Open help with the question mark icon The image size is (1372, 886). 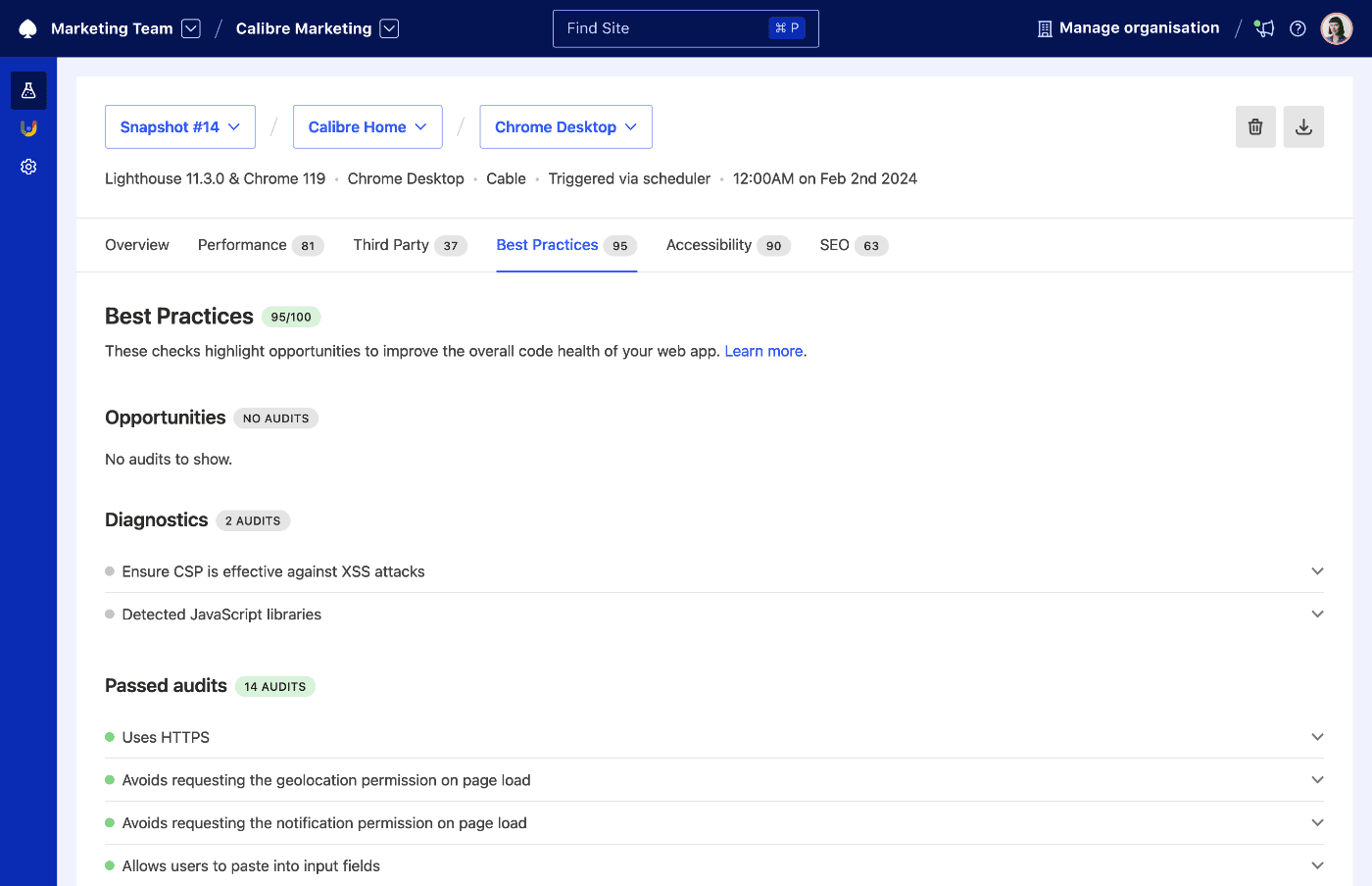tap(1298, 28)
